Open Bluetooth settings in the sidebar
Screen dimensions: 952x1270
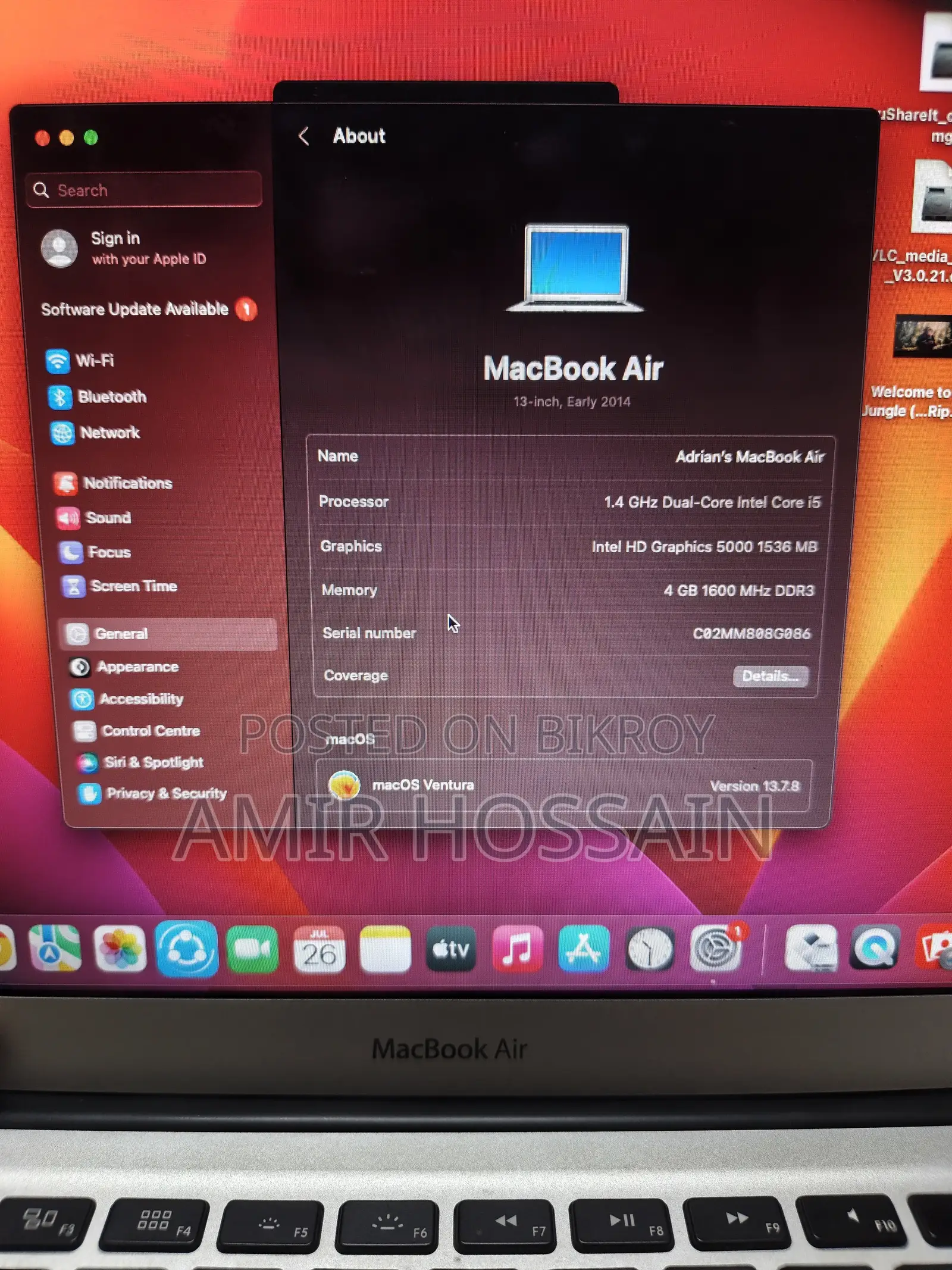pyautogui.click(x=97, y=397)
